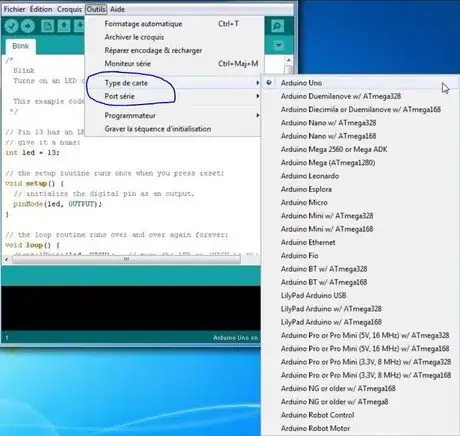Click the black console output area
Image resolution: width=460 pixels, height=436 pixels.
[131, 308]
